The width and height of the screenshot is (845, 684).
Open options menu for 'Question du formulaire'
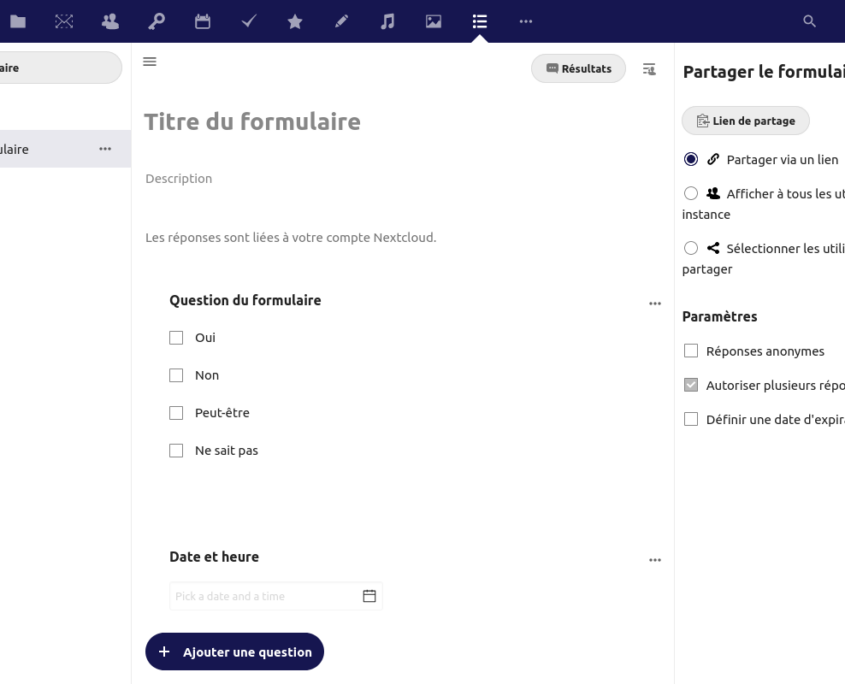coord(655,303)
